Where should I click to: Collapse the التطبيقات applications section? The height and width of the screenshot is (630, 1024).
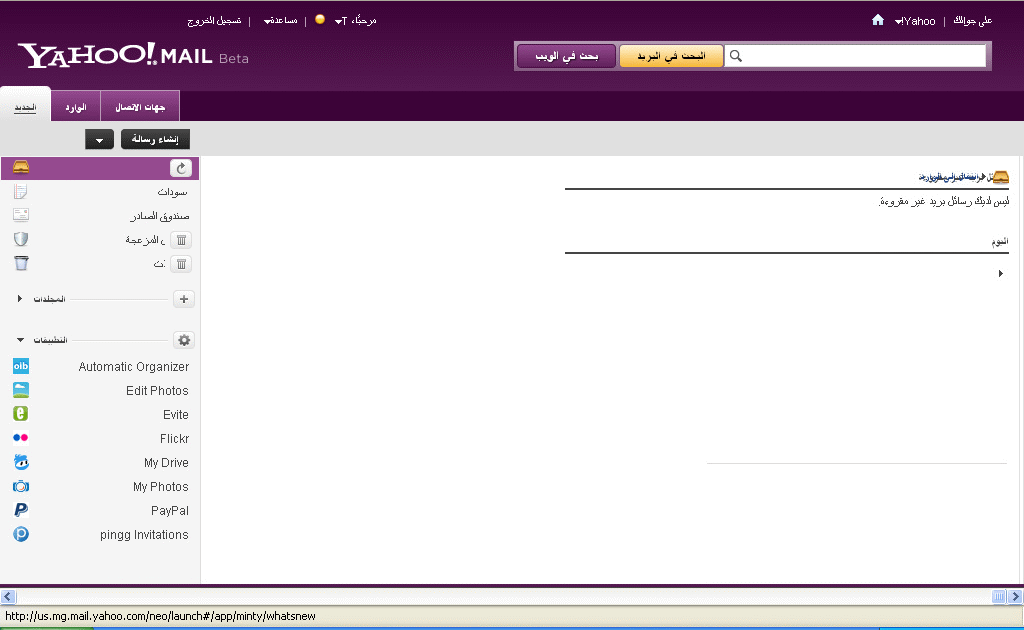(20, 340)
